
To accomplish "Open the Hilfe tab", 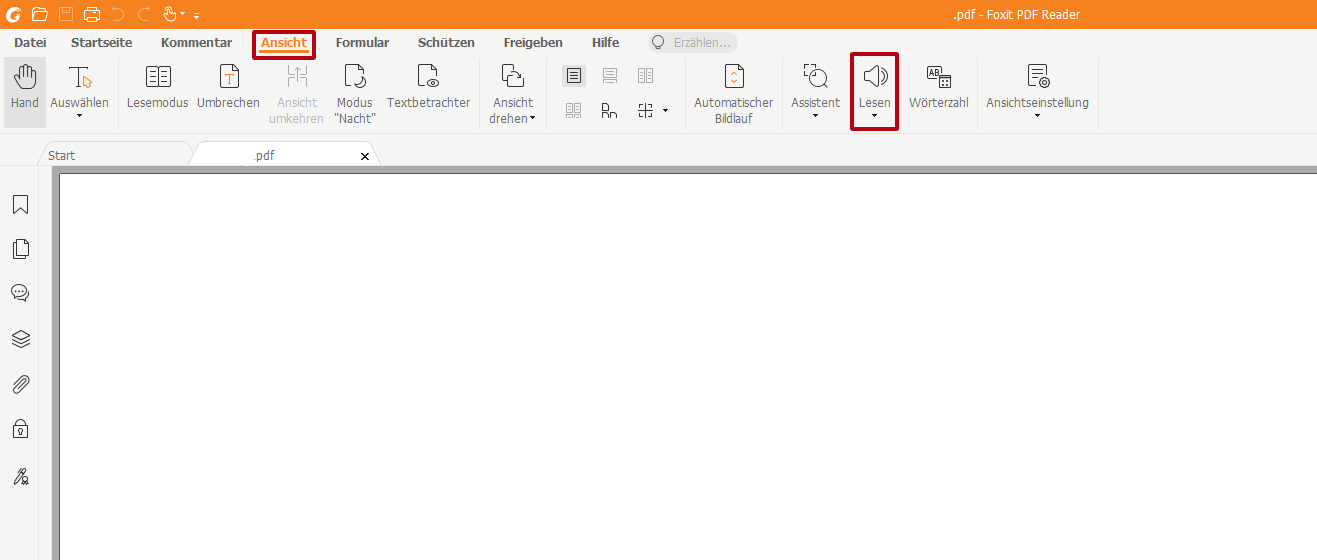I will click(x=605, y=43).
